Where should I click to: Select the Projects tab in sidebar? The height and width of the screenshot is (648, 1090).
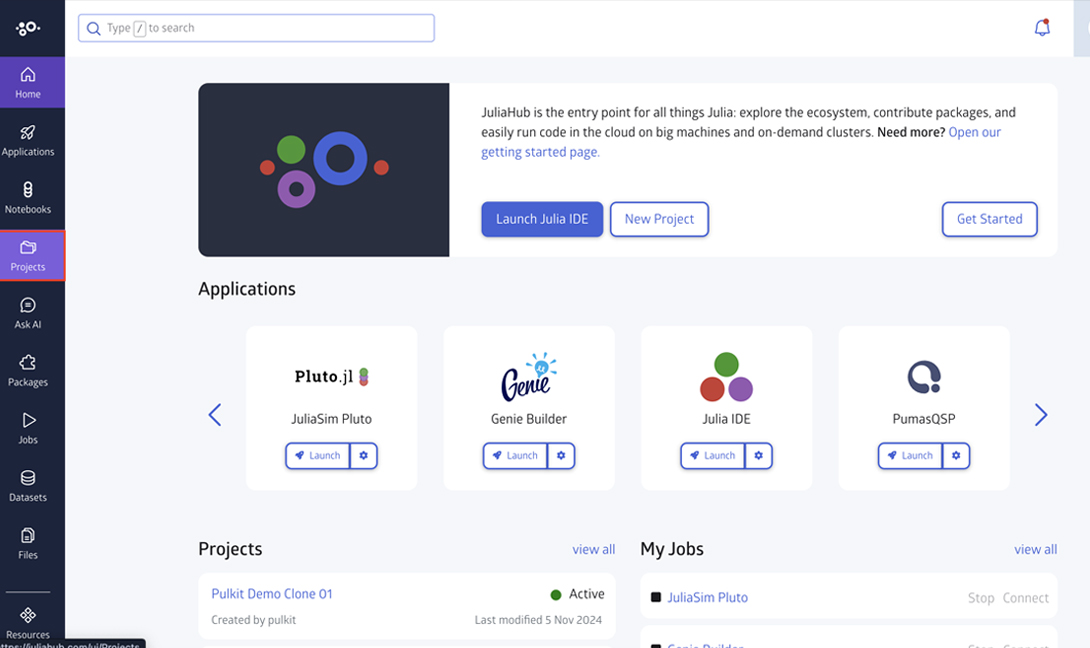28,256
